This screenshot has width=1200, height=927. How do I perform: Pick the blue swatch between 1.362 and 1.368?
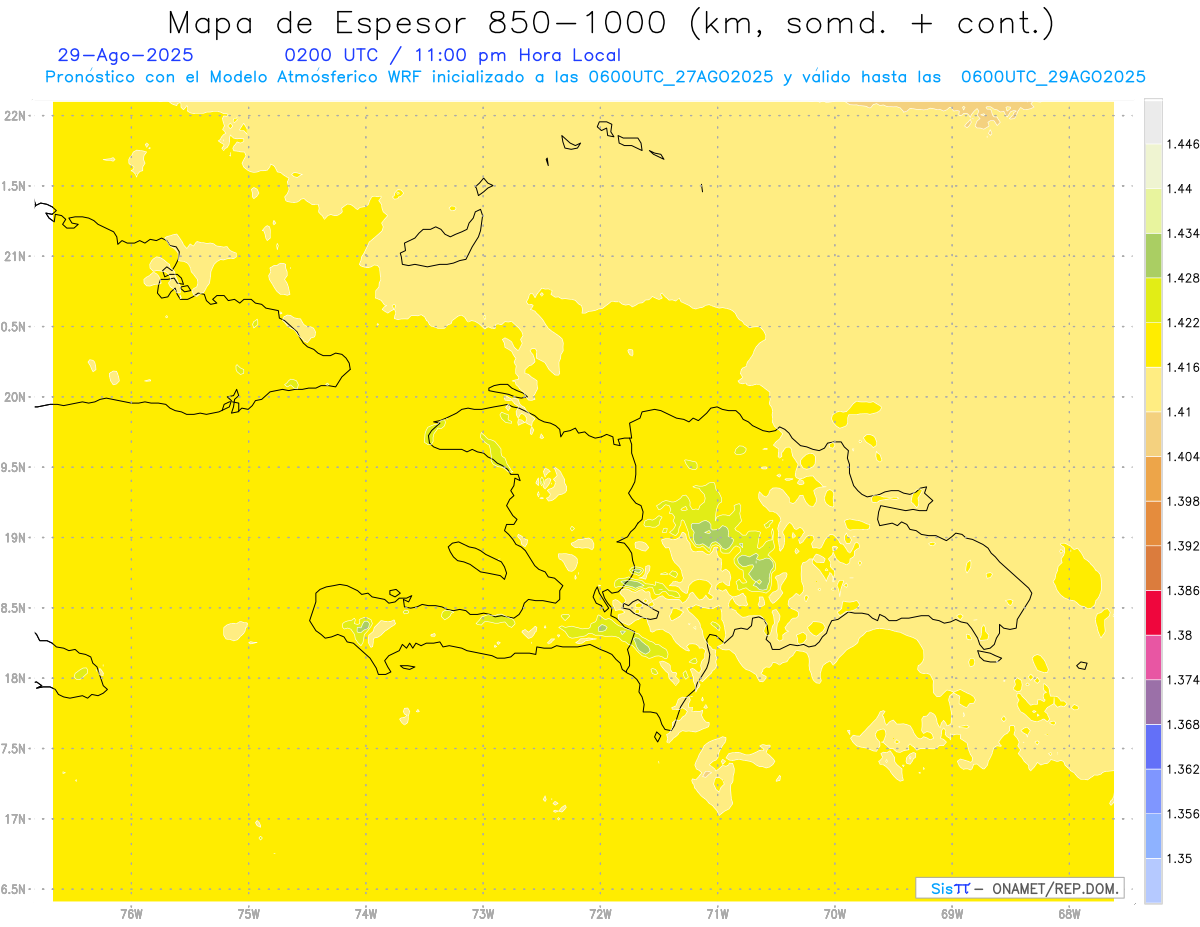coord(1153,747)
